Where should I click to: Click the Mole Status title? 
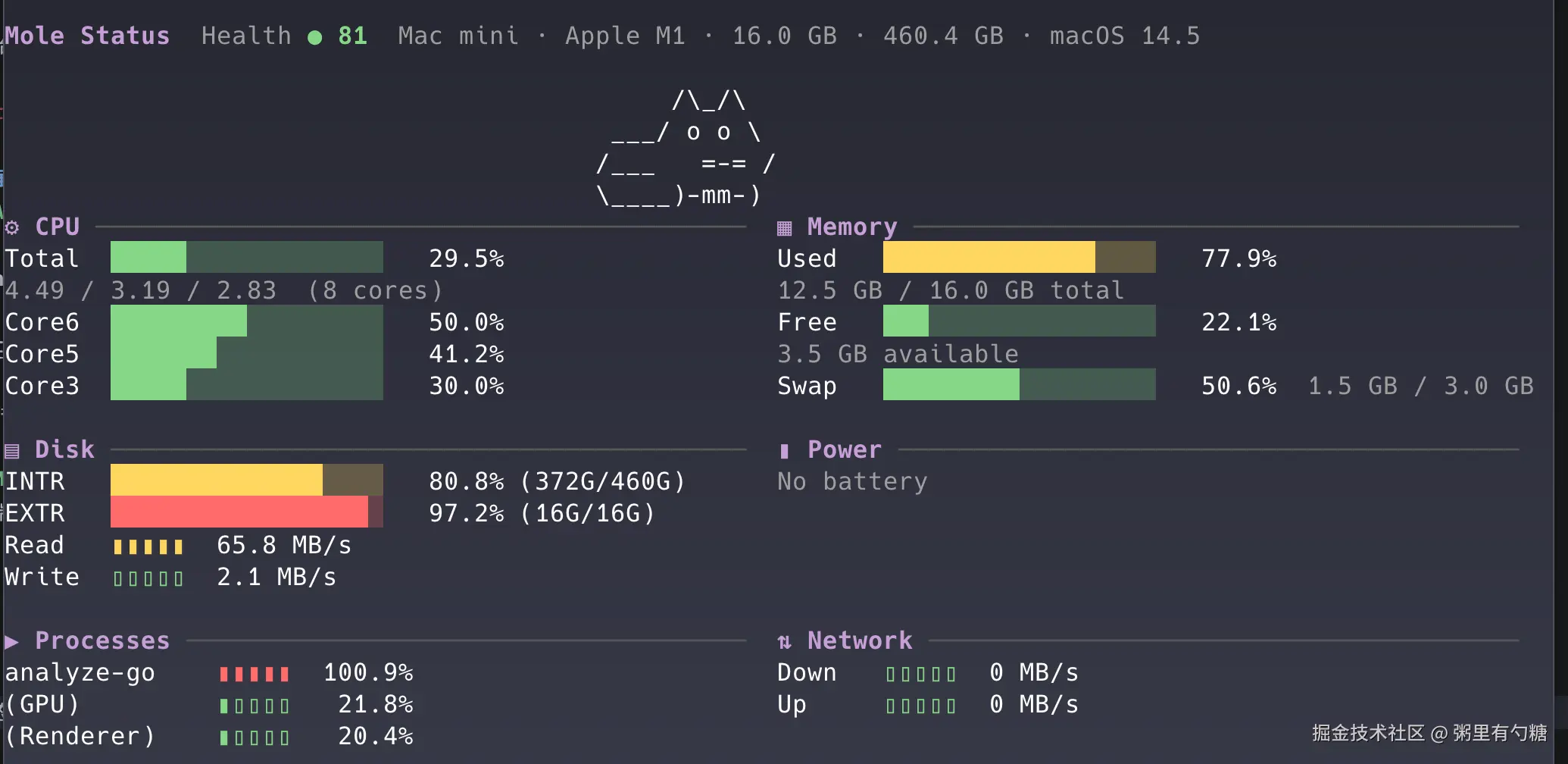click(x=87, y=36)
